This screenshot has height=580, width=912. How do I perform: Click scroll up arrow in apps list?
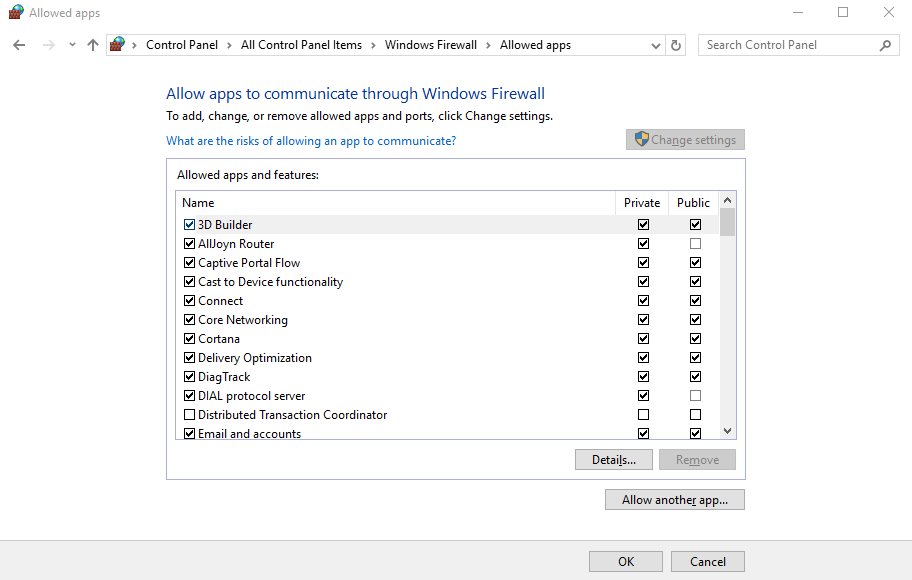(x=727, y=200)
